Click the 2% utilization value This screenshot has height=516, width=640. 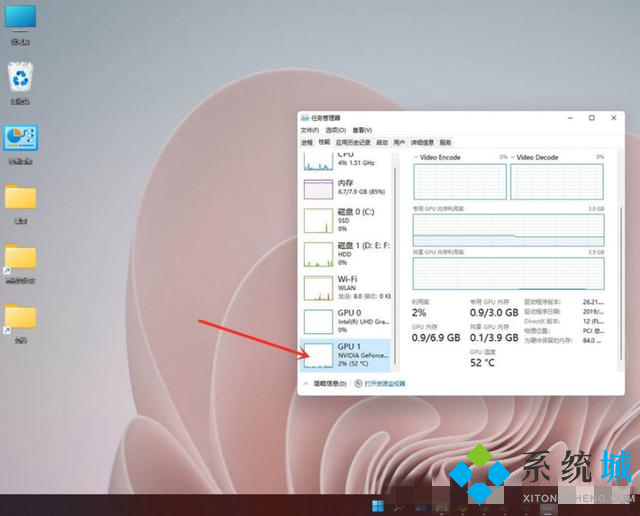pyautogui.click(x=419, y=313)
